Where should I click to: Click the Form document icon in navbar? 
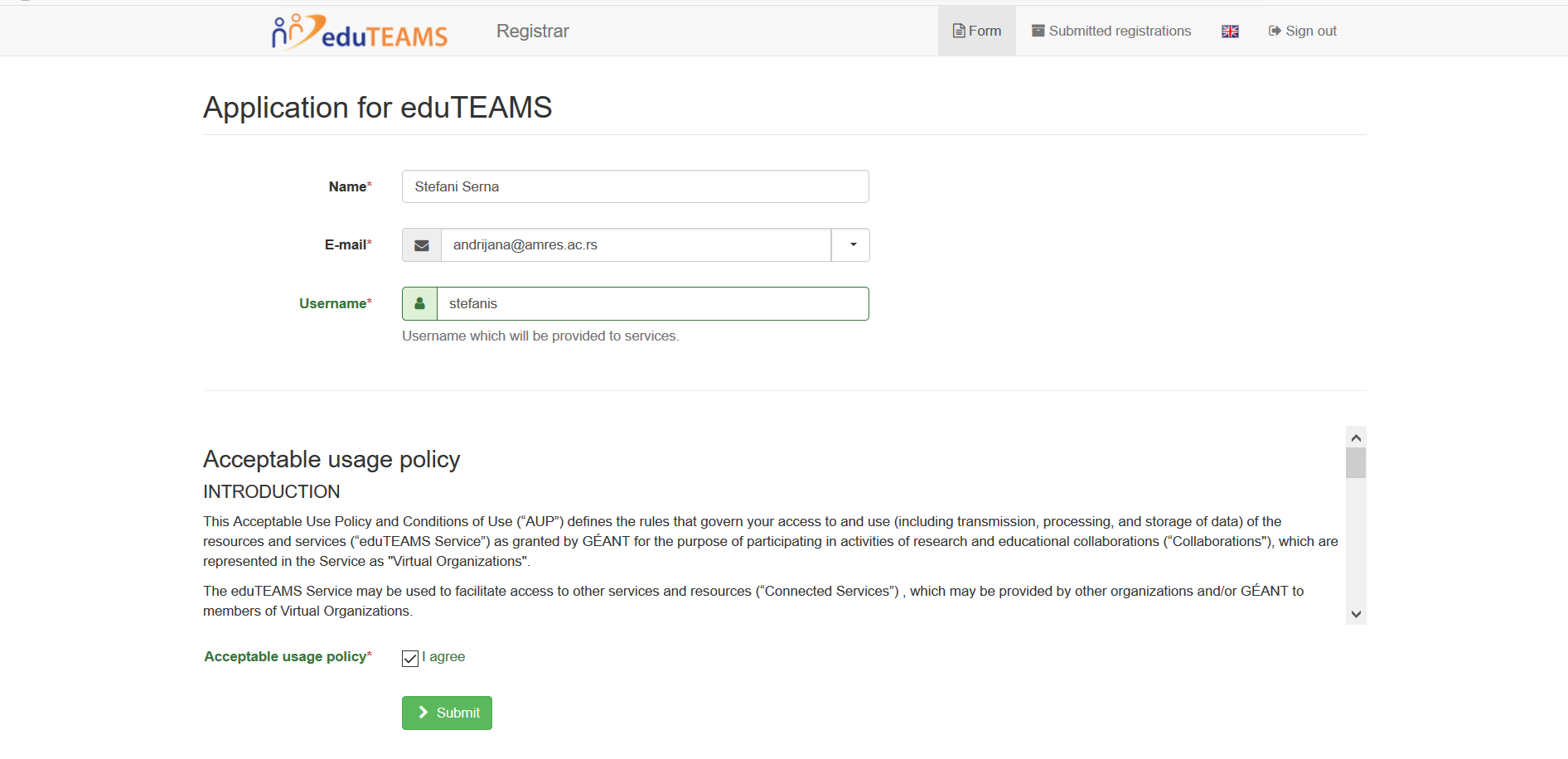pyautogui.click(x=959, y=31)
